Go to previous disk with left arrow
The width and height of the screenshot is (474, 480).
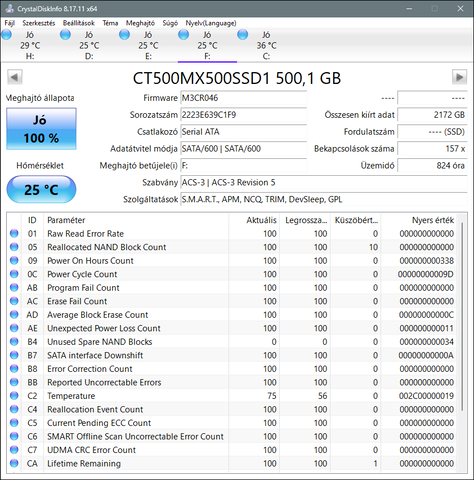point(15,77)
